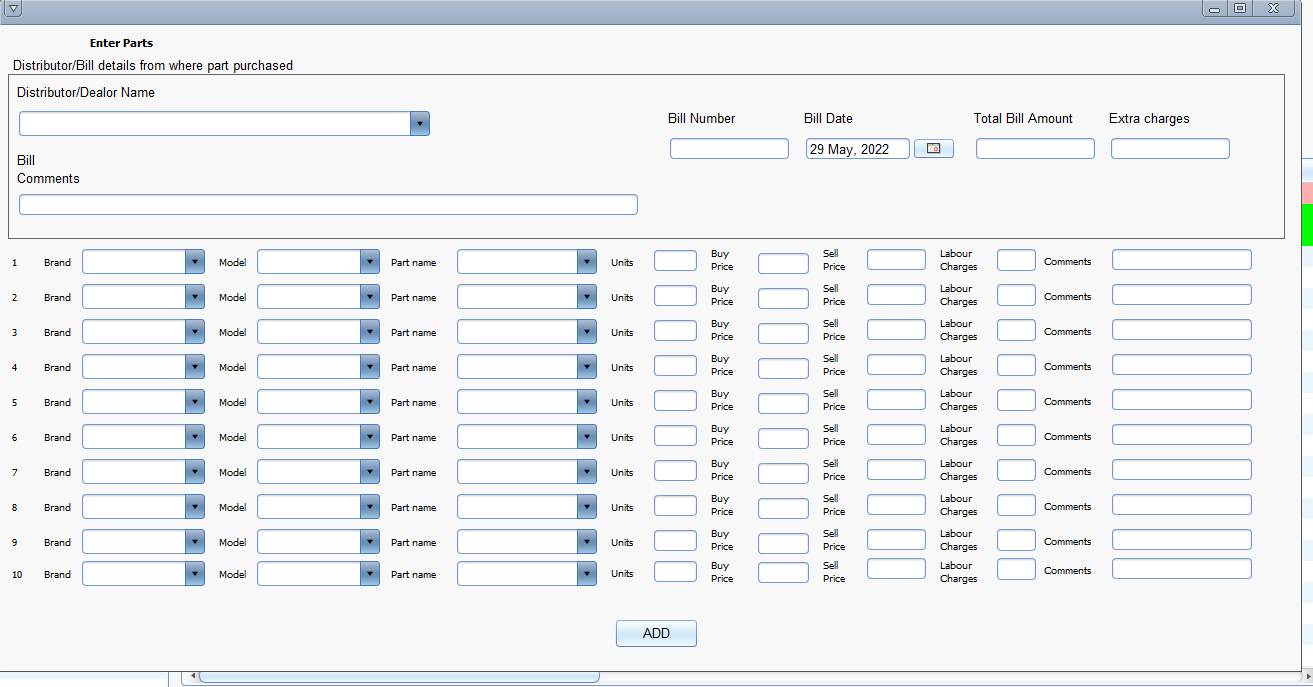Open the Bill Date calendar picker icon
Screen dimensions: 1313x687
click(x=933, y=149)
